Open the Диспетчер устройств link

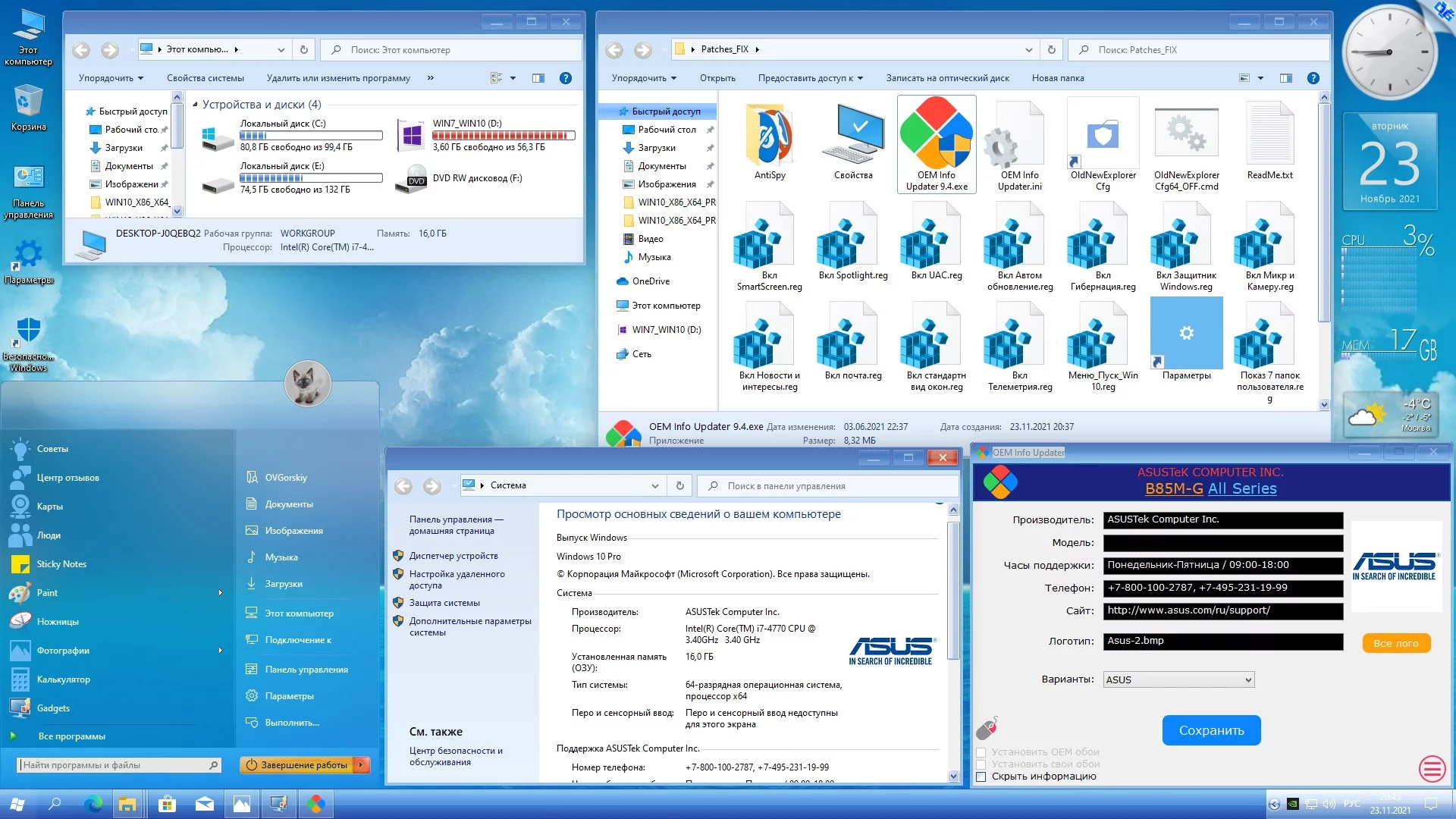pyautogui.click(x=453, y=556)
